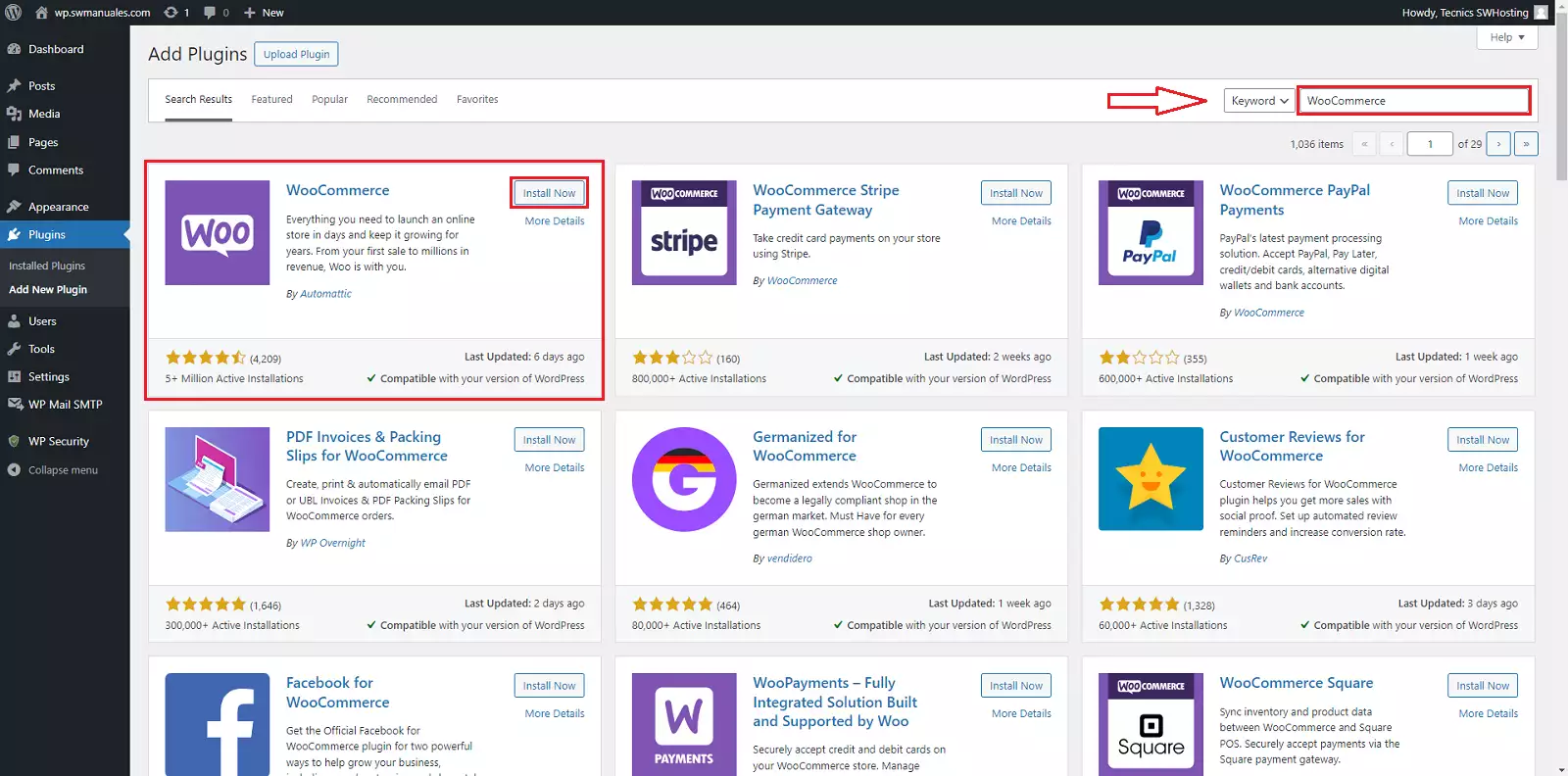Open WP Mail SMTP settings

pos(65,405)
